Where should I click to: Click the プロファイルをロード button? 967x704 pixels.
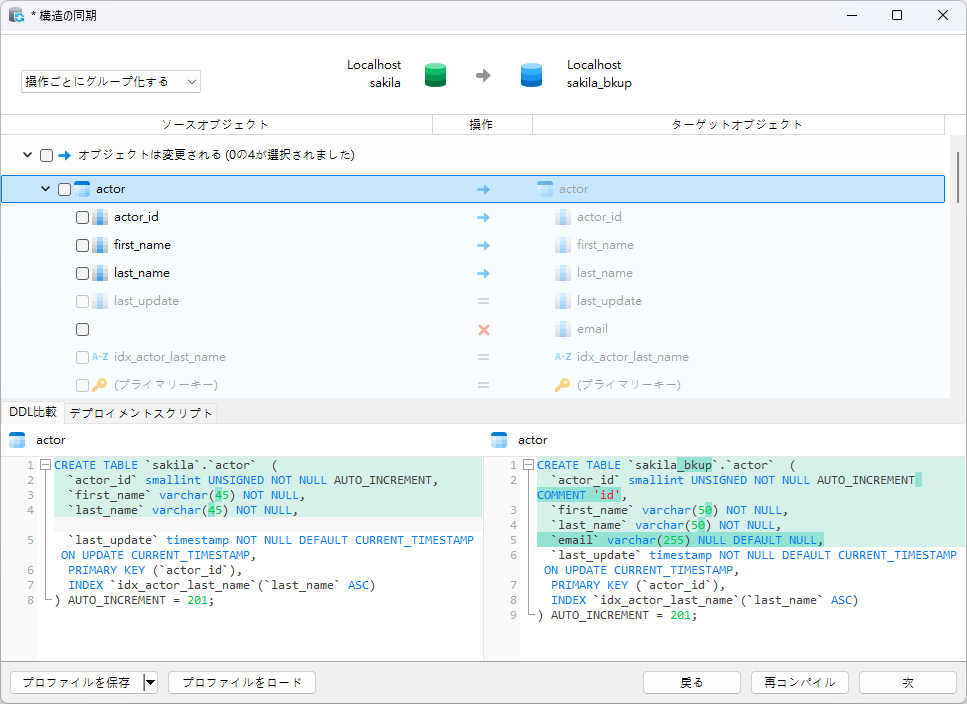tap(242, 682)
